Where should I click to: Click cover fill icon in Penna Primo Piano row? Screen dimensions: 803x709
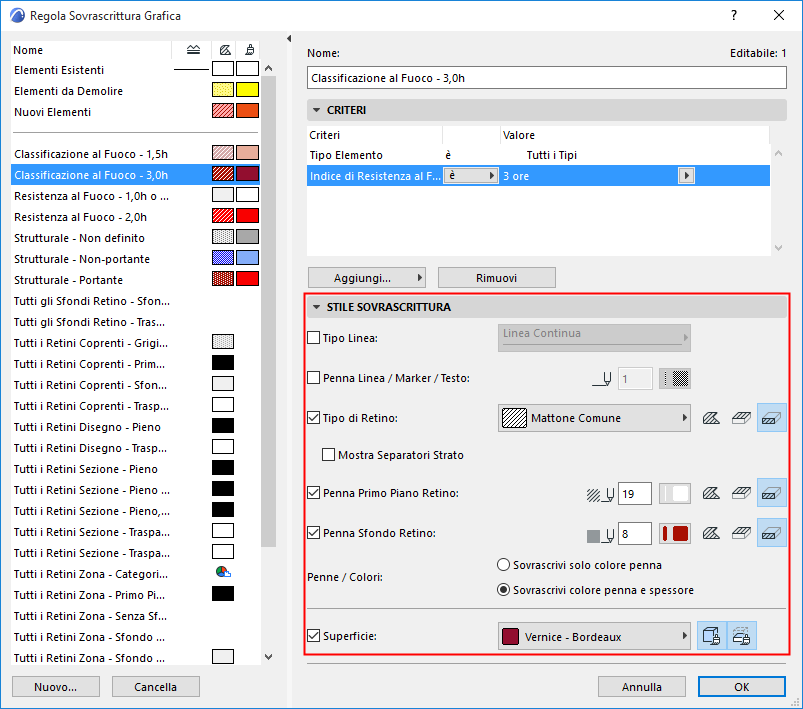click(741, 493)
